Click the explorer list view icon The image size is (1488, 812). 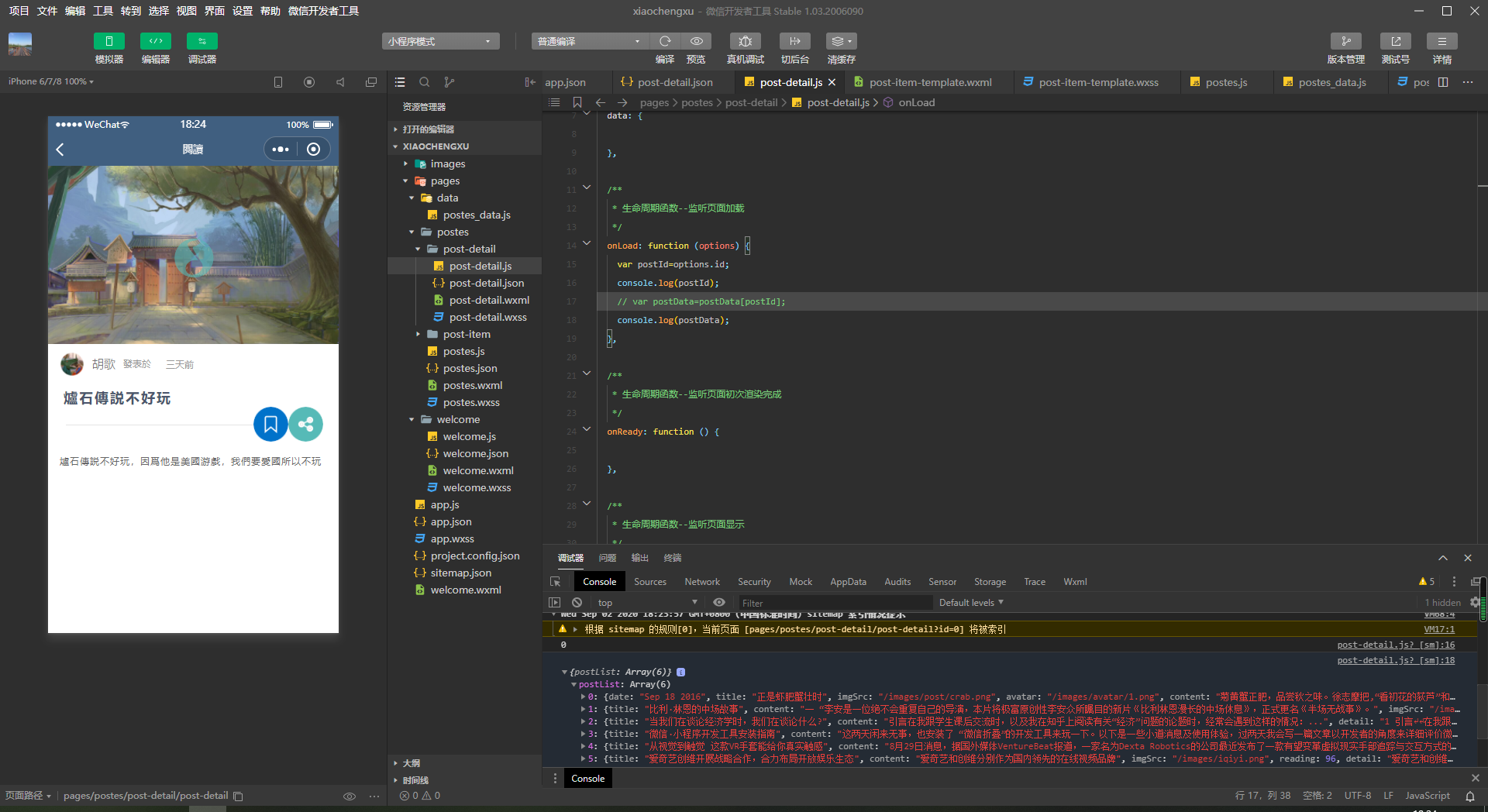(x=400, y=82)
